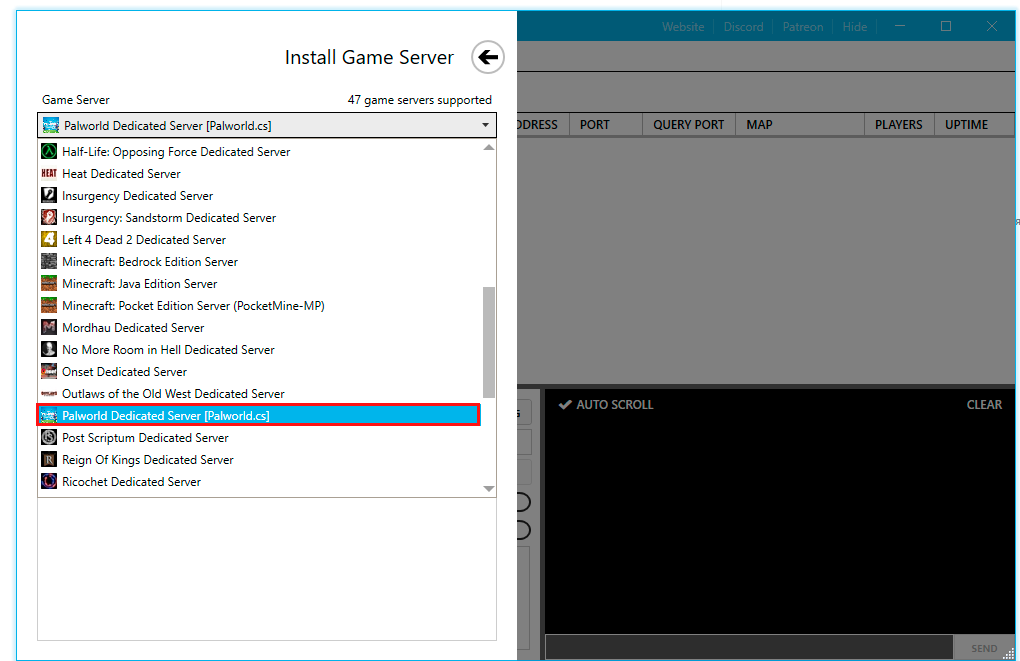Select Half-Life: Opposing Force Dedicated Server

[260, 152]
